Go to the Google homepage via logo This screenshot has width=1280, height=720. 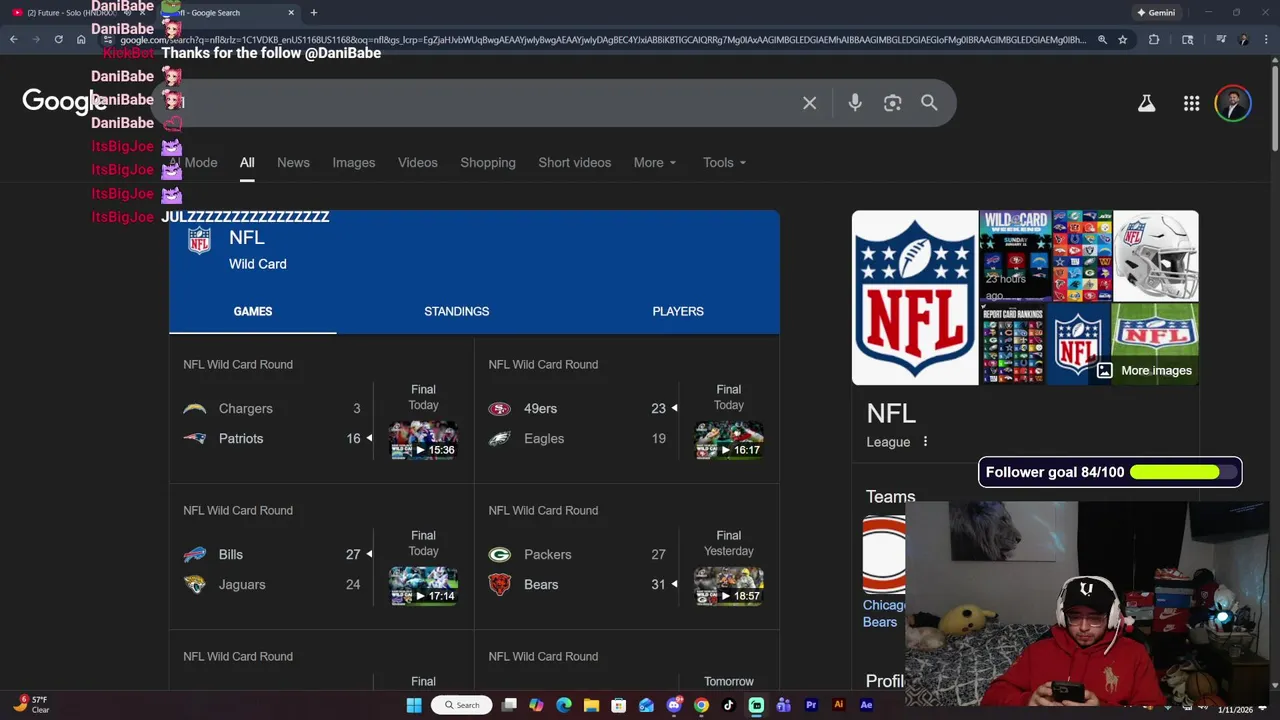pos(64,101)
